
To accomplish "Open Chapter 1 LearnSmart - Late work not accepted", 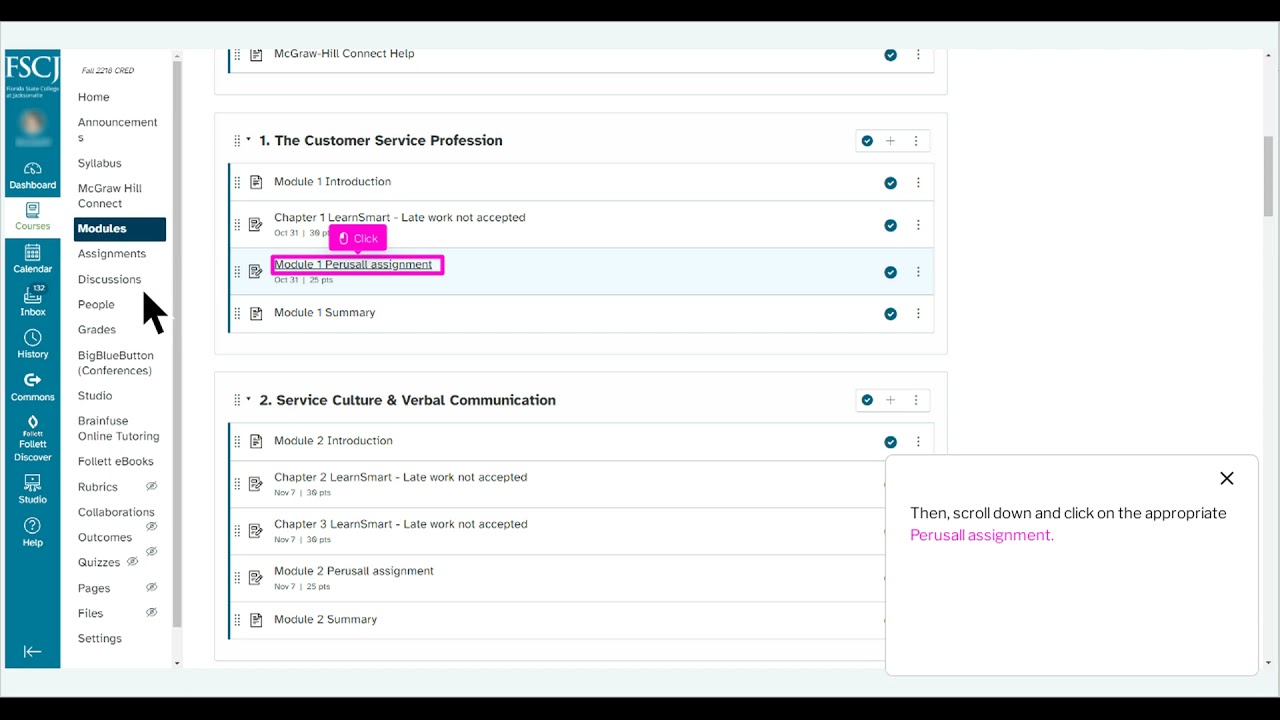I will (400, 218).
